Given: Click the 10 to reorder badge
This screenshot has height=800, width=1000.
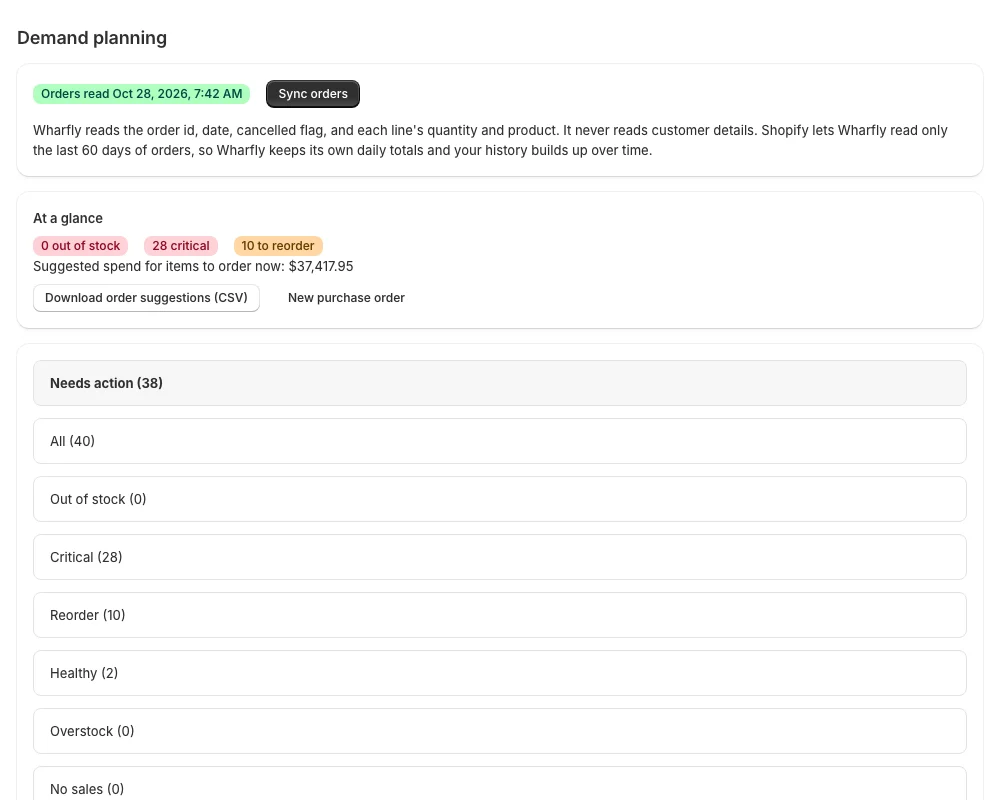Looking at the screenshot, I should coord(277,246).
